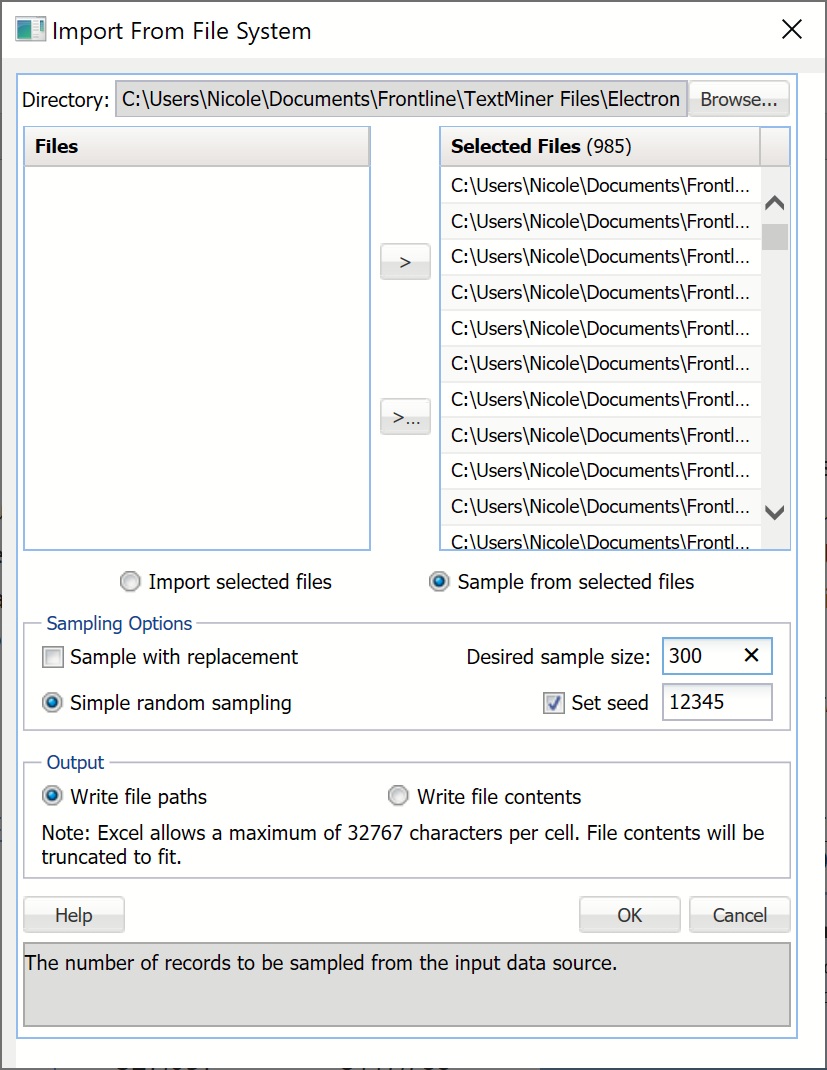Choose the Write file contents output option
This screenshot has height=1070, width=827.
[398, 797]
